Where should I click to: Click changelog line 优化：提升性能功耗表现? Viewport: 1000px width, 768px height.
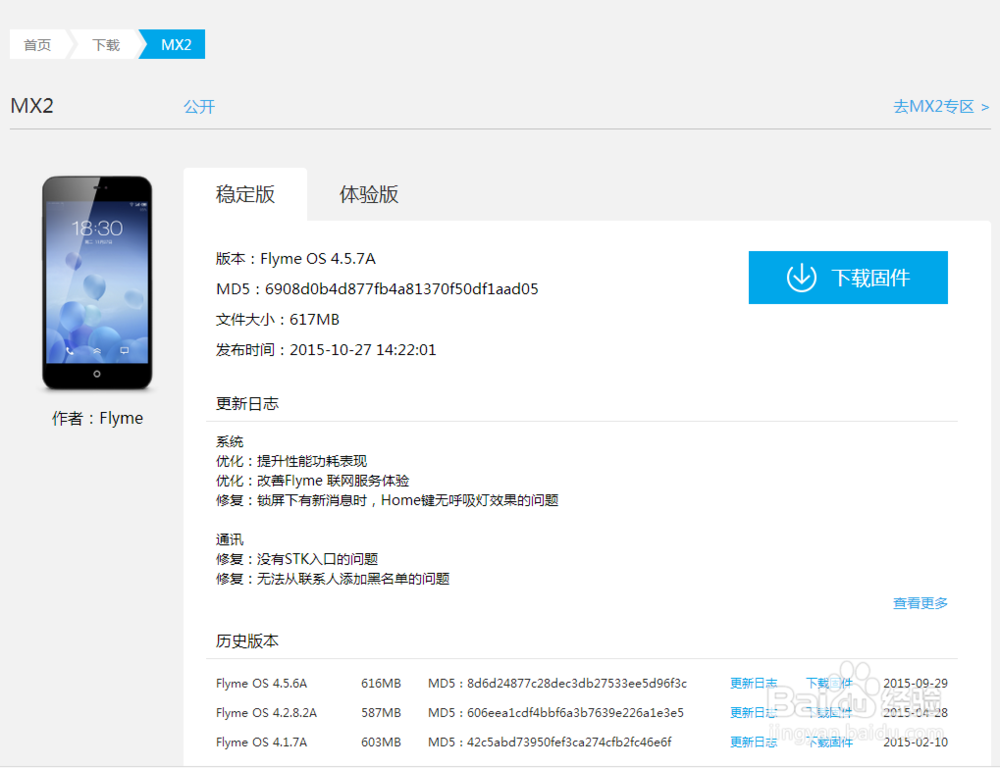pyautogui.click(x=291, y=461)
